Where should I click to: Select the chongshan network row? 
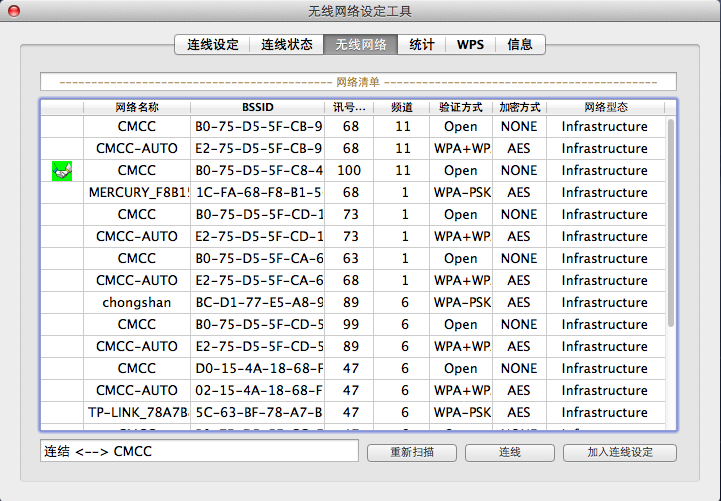353,302
